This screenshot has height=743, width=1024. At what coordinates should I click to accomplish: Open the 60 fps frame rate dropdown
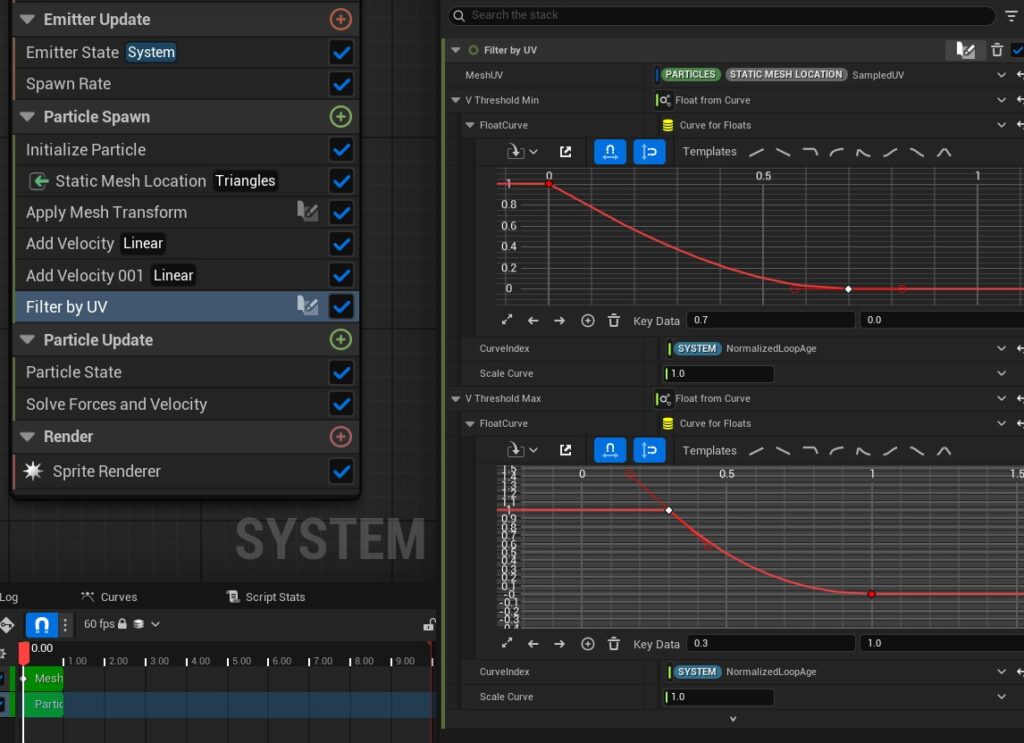pyautogui.click(x=155, y=624)
